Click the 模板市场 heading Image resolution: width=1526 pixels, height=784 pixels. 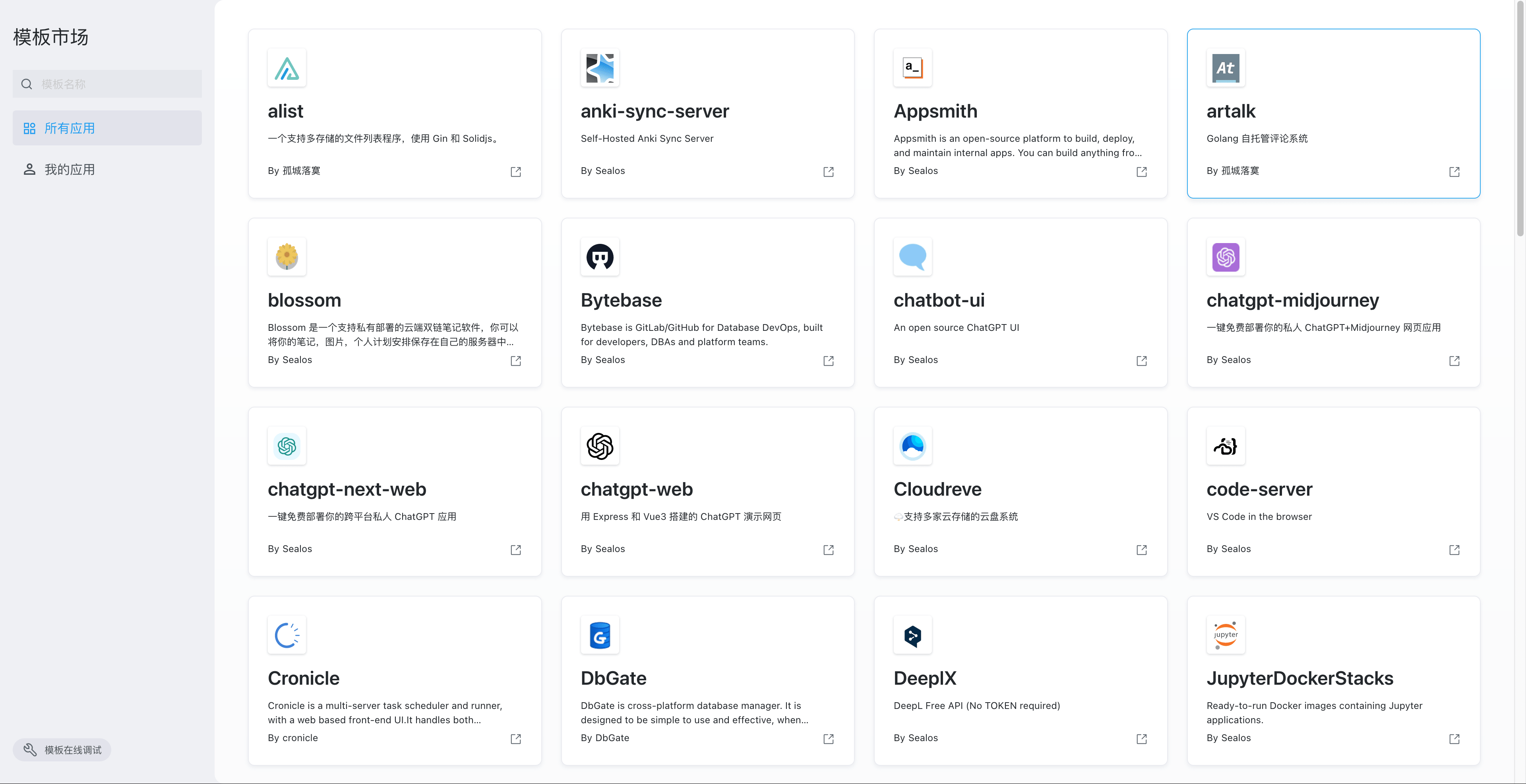(x=51, y=37)
